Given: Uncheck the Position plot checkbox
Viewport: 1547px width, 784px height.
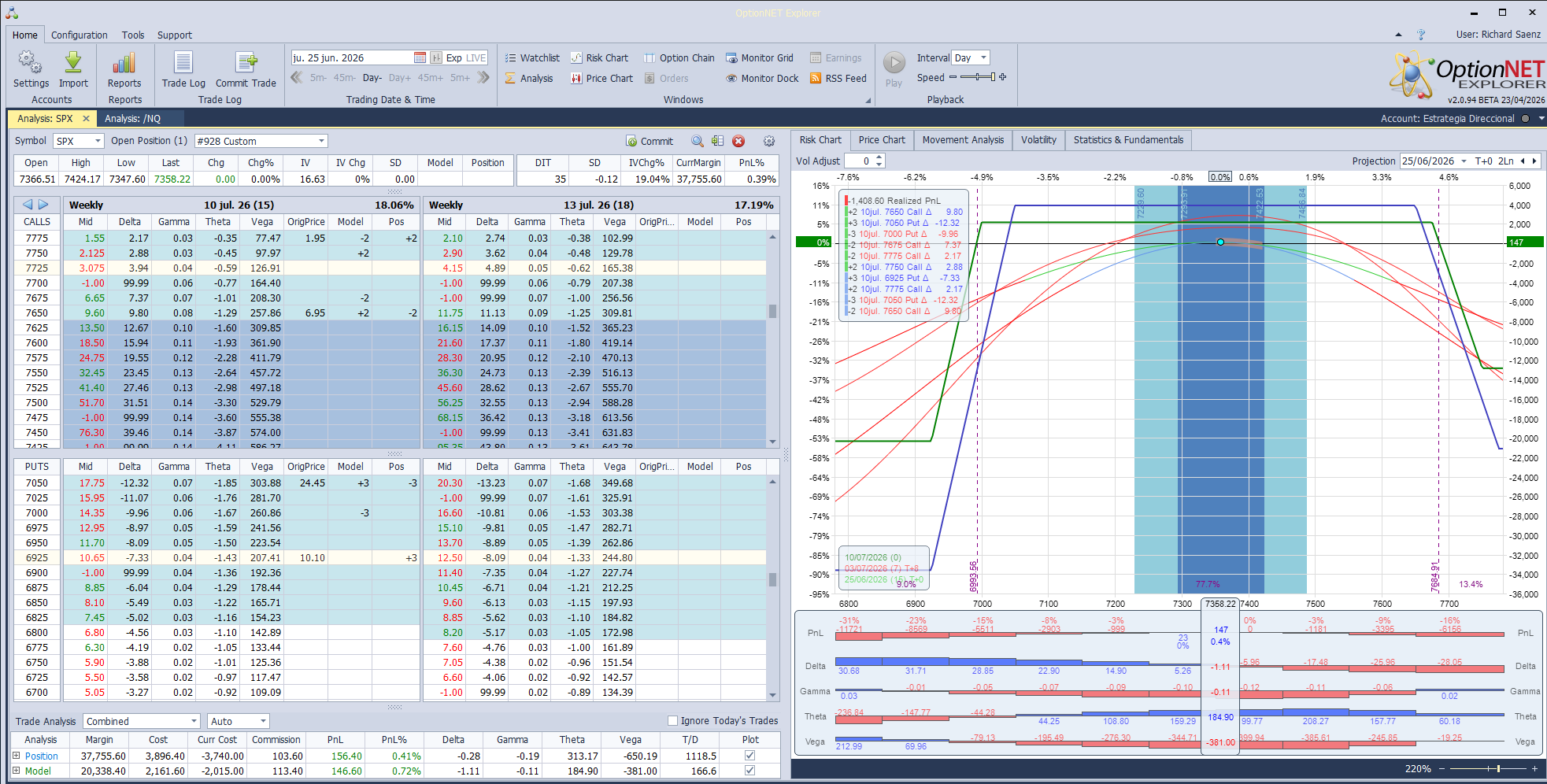Looking at the screenshot, I should pos(749,756).
